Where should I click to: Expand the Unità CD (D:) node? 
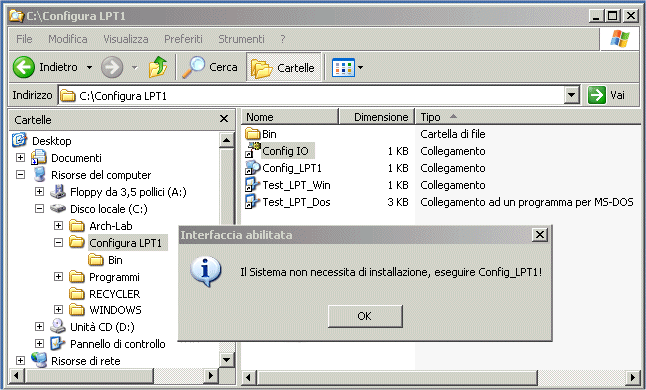pos(39,327)
